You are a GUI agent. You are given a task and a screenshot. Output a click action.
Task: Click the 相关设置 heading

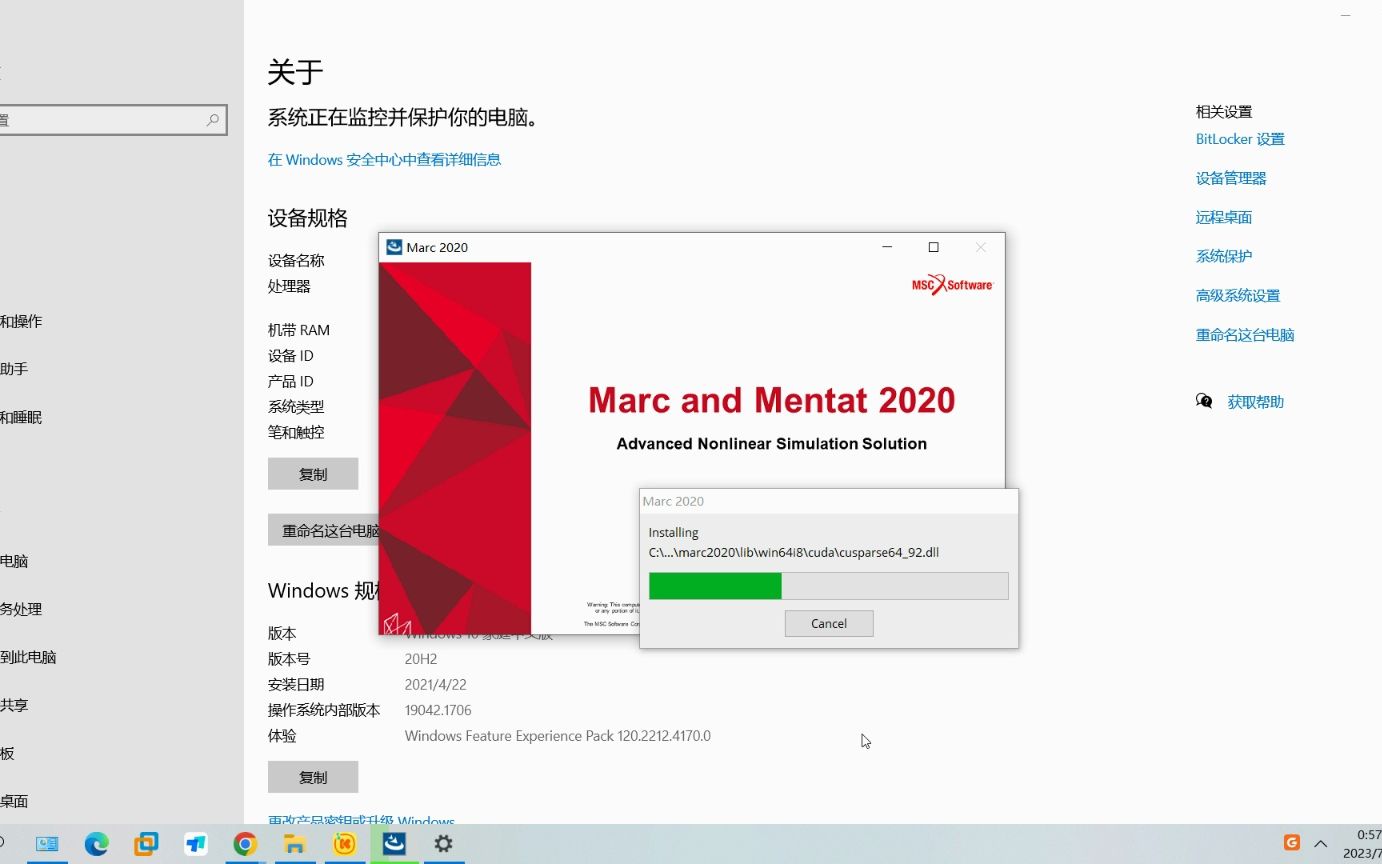coord(1224,112)
